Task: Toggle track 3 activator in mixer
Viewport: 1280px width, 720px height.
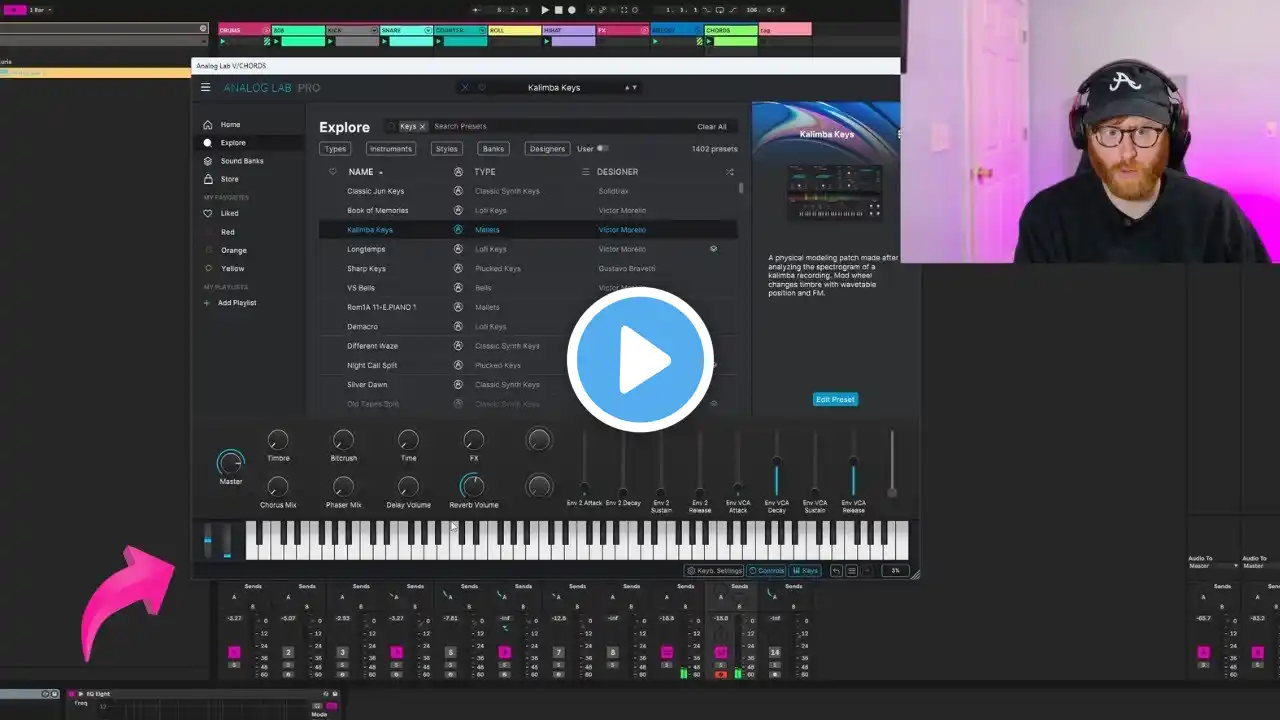Action: pos(342,653)
